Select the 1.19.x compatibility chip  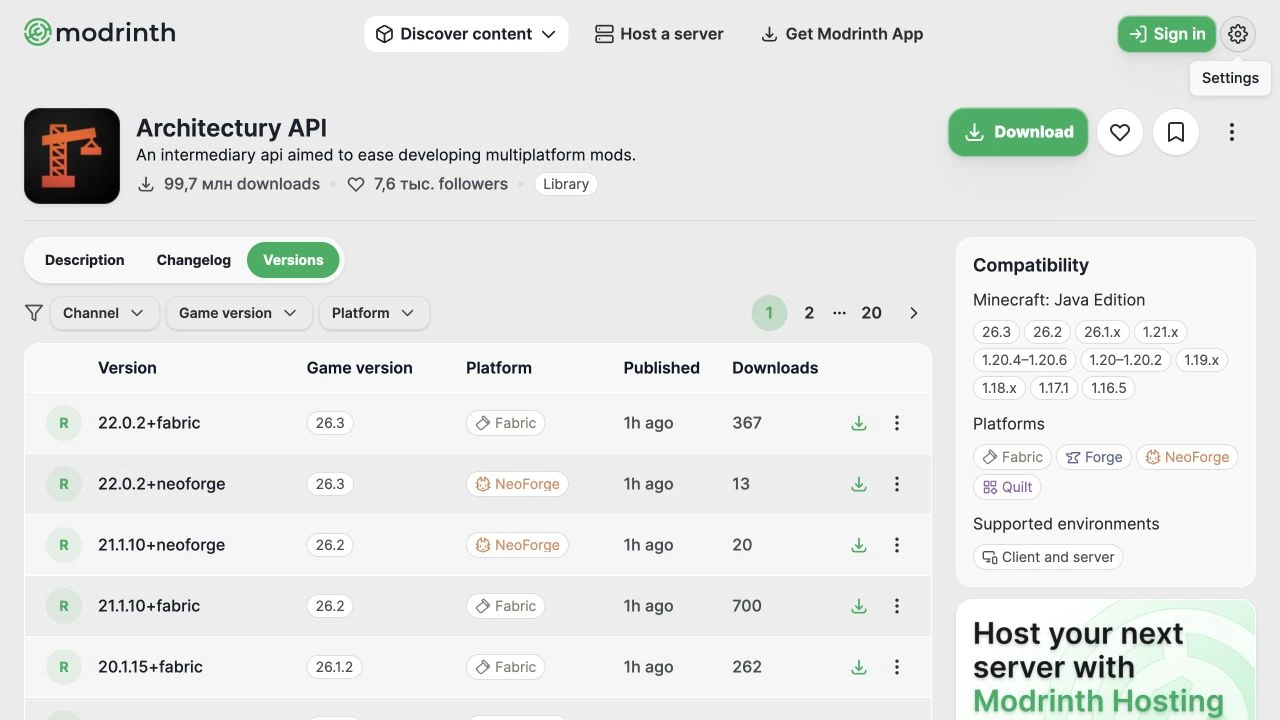(1202, 360)
